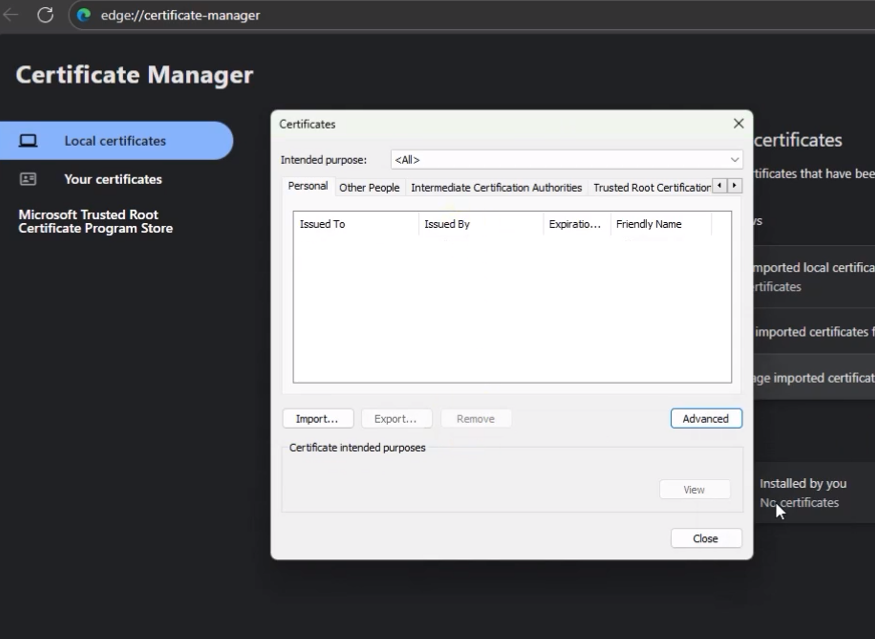
Task: Close the Certificates dialog with X
Action: click(x=738, y=124)
